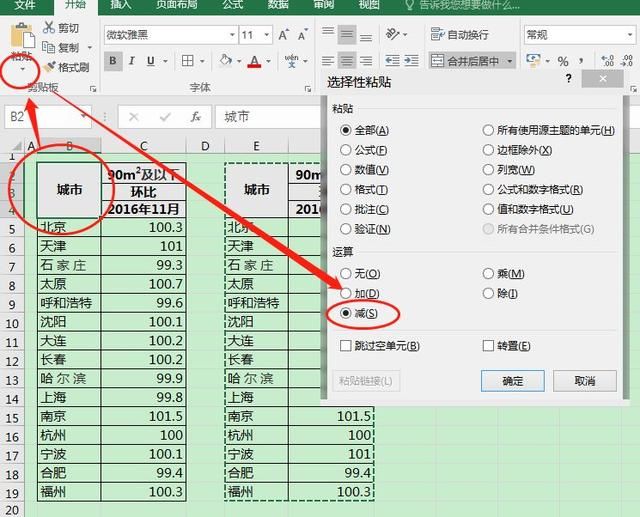Switch to the 数据 (Data) tab
The image size is (640, 517).
(278, 5)
